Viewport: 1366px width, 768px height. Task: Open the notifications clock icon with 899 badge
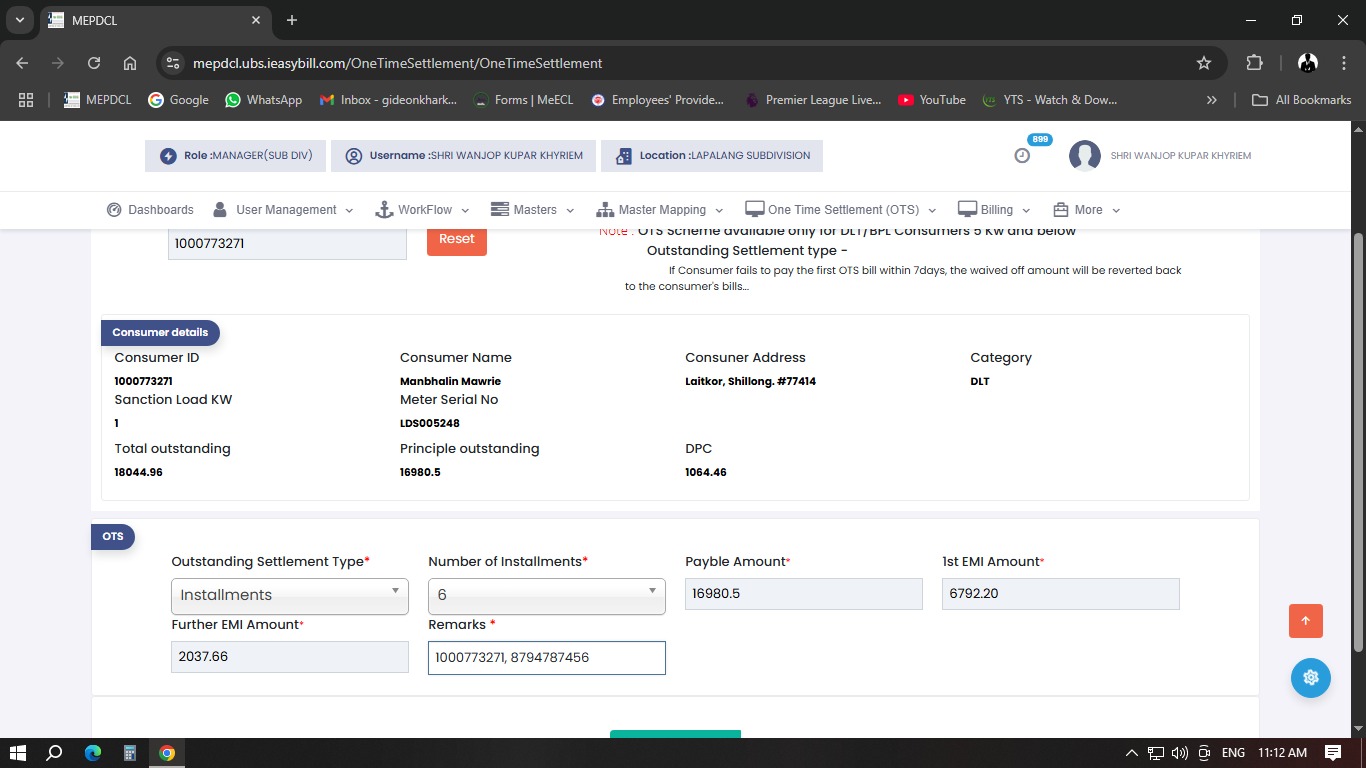tap(1022, 155)
